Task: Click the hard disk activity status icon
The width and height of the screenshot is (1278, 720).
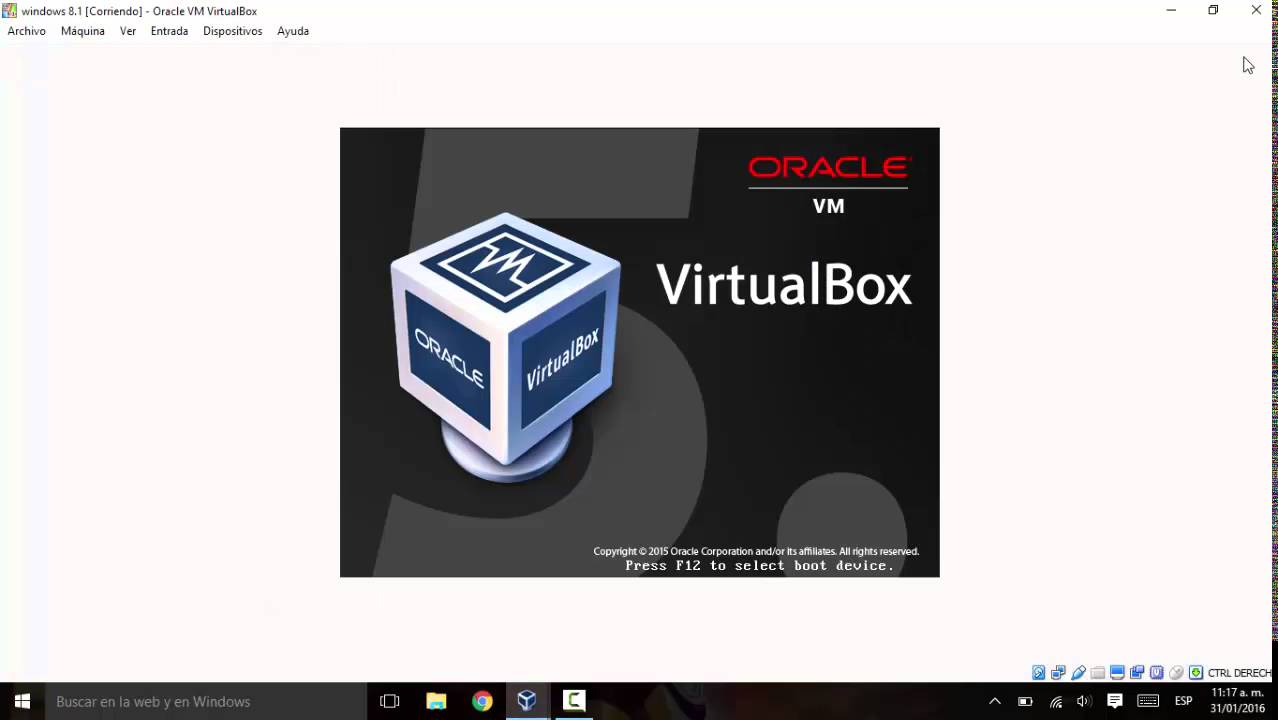Action: [1038, 673]
